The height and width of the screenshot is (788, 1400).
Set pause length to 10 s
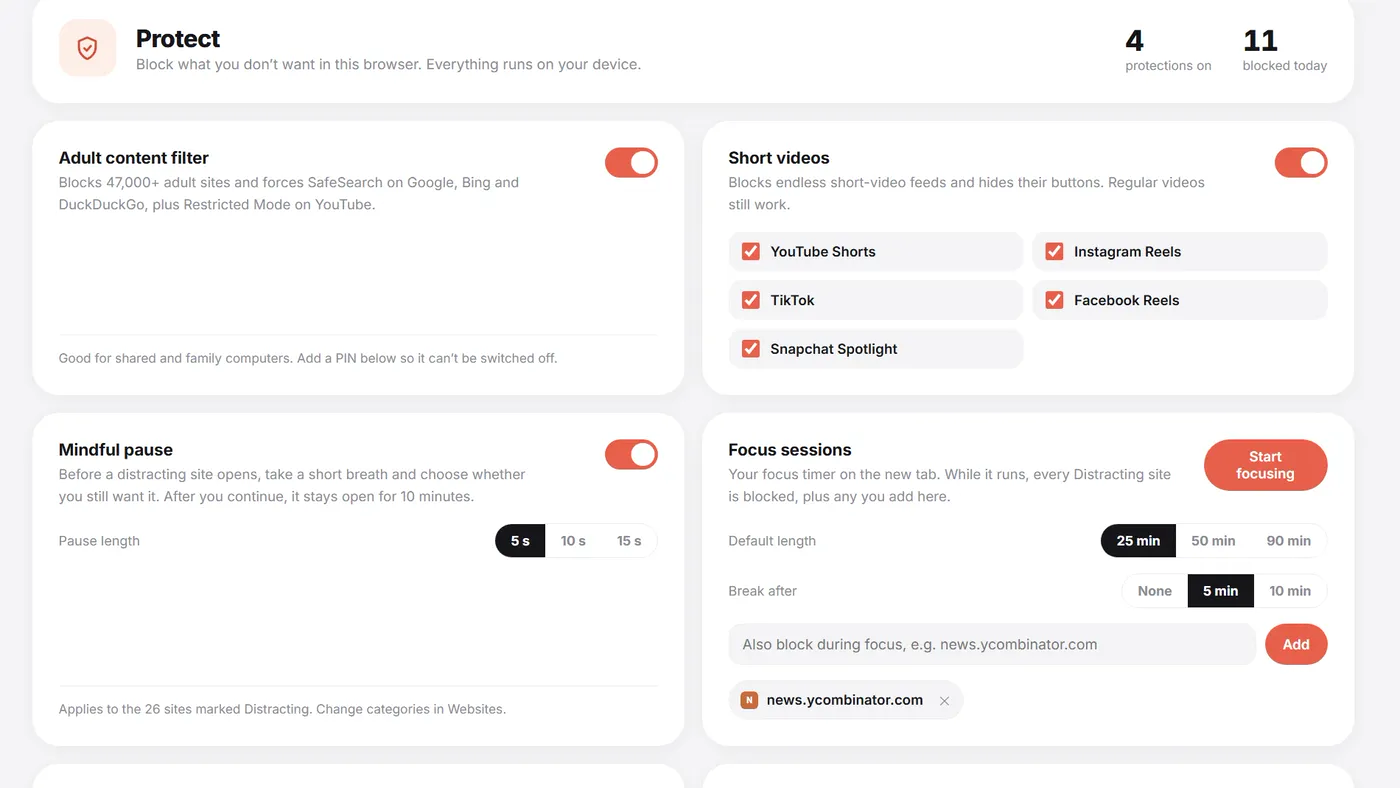(x=573, y=541)
